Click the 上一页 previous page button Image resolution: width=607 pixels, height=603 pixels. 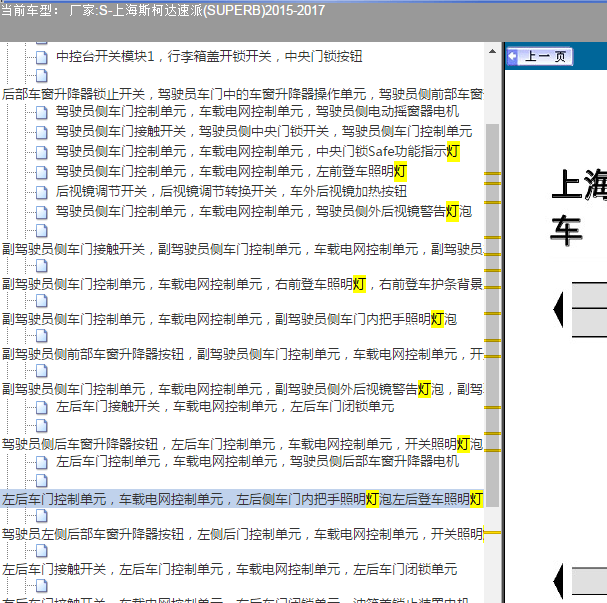click(x=540, y=57)
